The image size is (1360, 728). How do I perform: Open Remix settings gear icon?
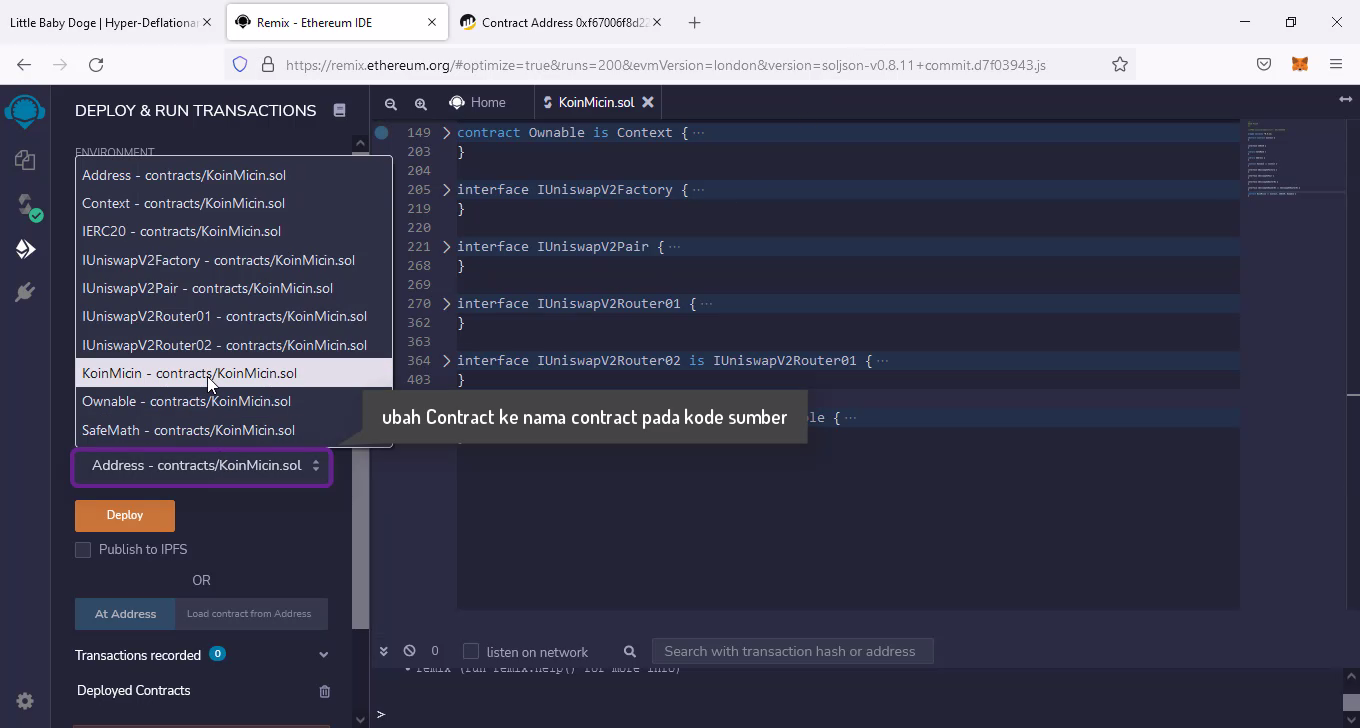(25, 701)
